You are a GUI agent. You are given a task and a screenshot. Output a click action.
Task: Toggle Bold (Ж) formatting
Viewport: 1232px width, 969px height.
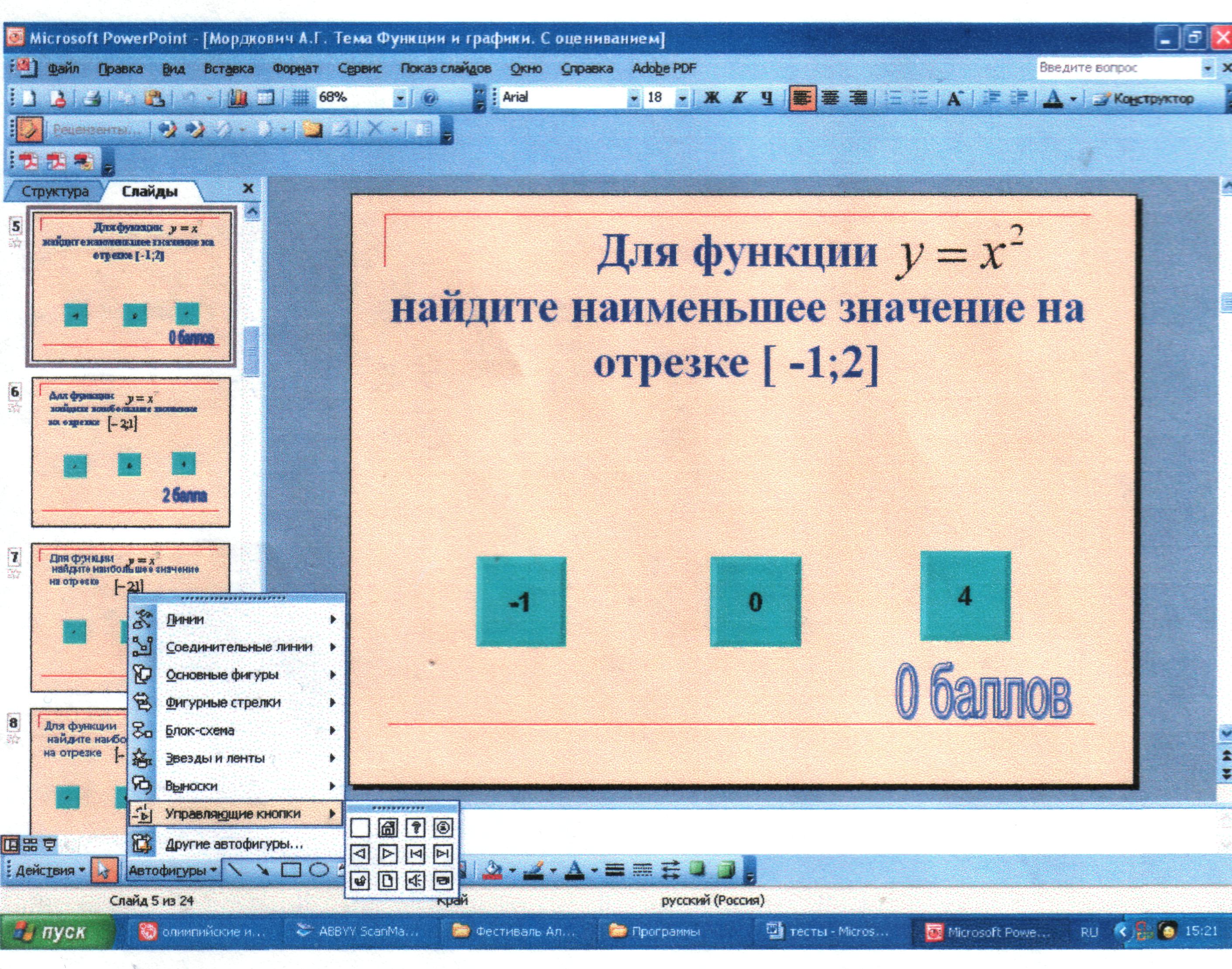coord(711,98)
